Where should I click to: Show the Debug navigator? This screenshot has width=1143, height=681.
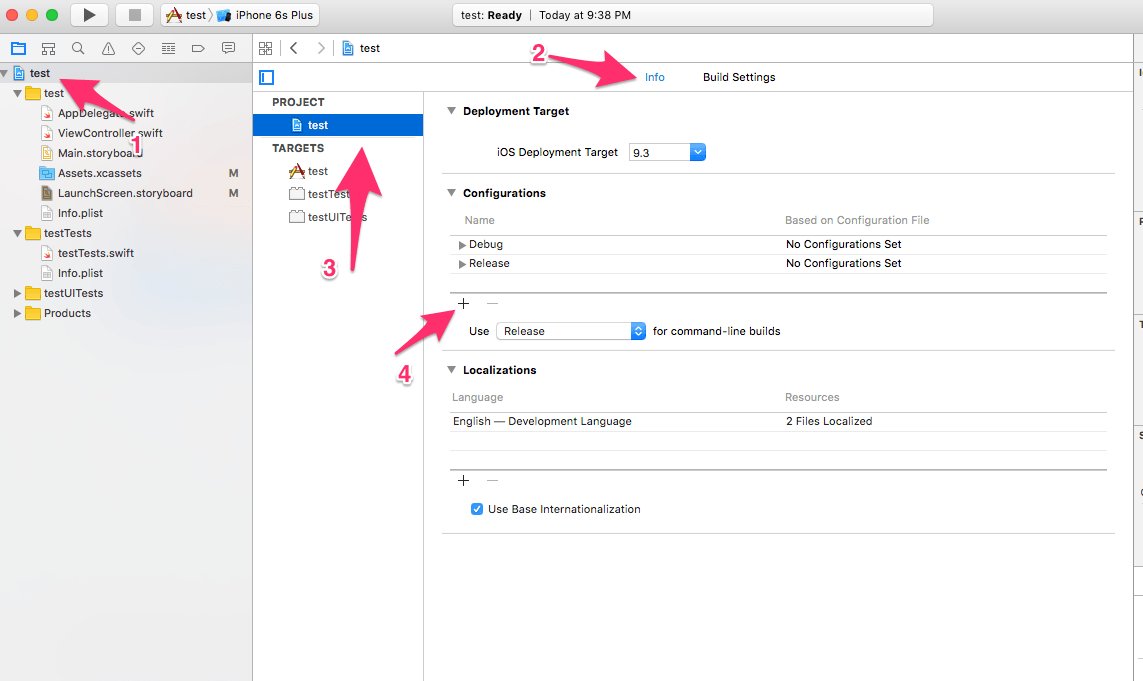(168, 49)
